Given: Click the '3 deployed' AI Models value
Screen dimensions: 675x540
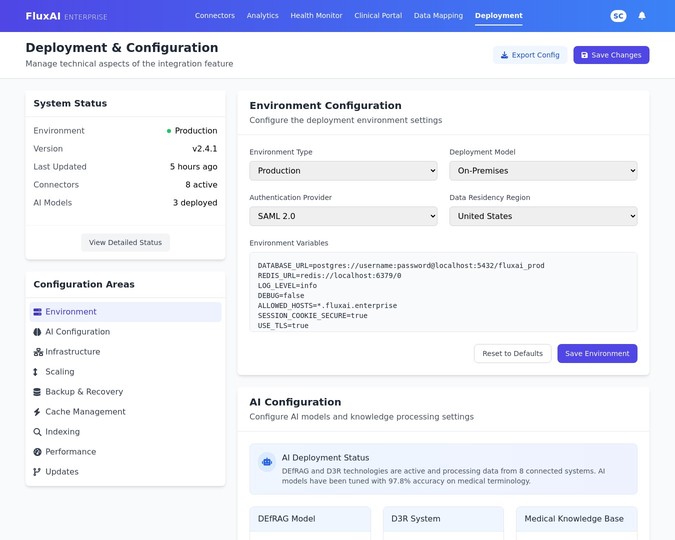Looking at the screenshot, I should pyautogui.click(x=195, y=203).
